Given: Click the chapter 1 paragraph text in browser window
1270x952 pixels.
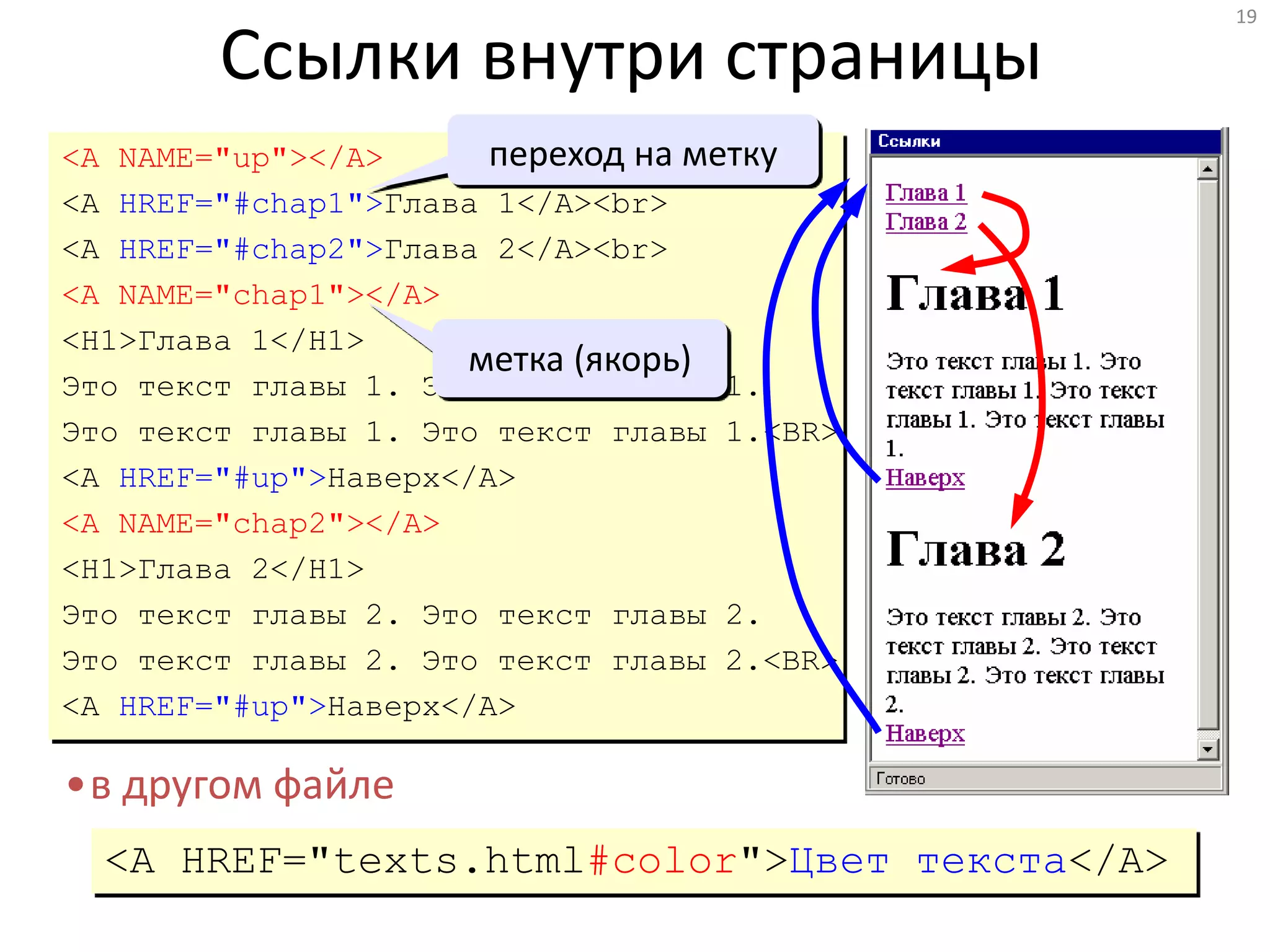Looking at the screenshot, I should pos(1025,405).
